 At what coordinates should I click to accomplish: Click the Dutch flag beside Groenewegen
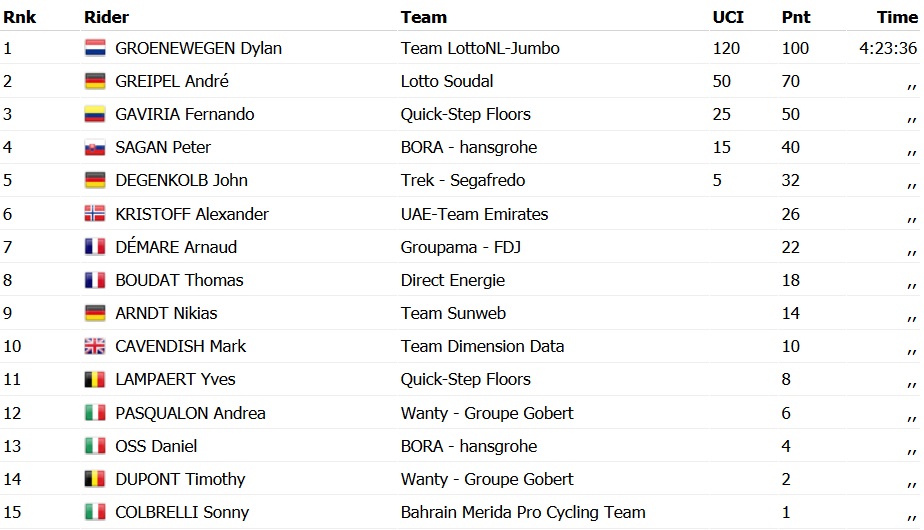(x=95, y=48)
